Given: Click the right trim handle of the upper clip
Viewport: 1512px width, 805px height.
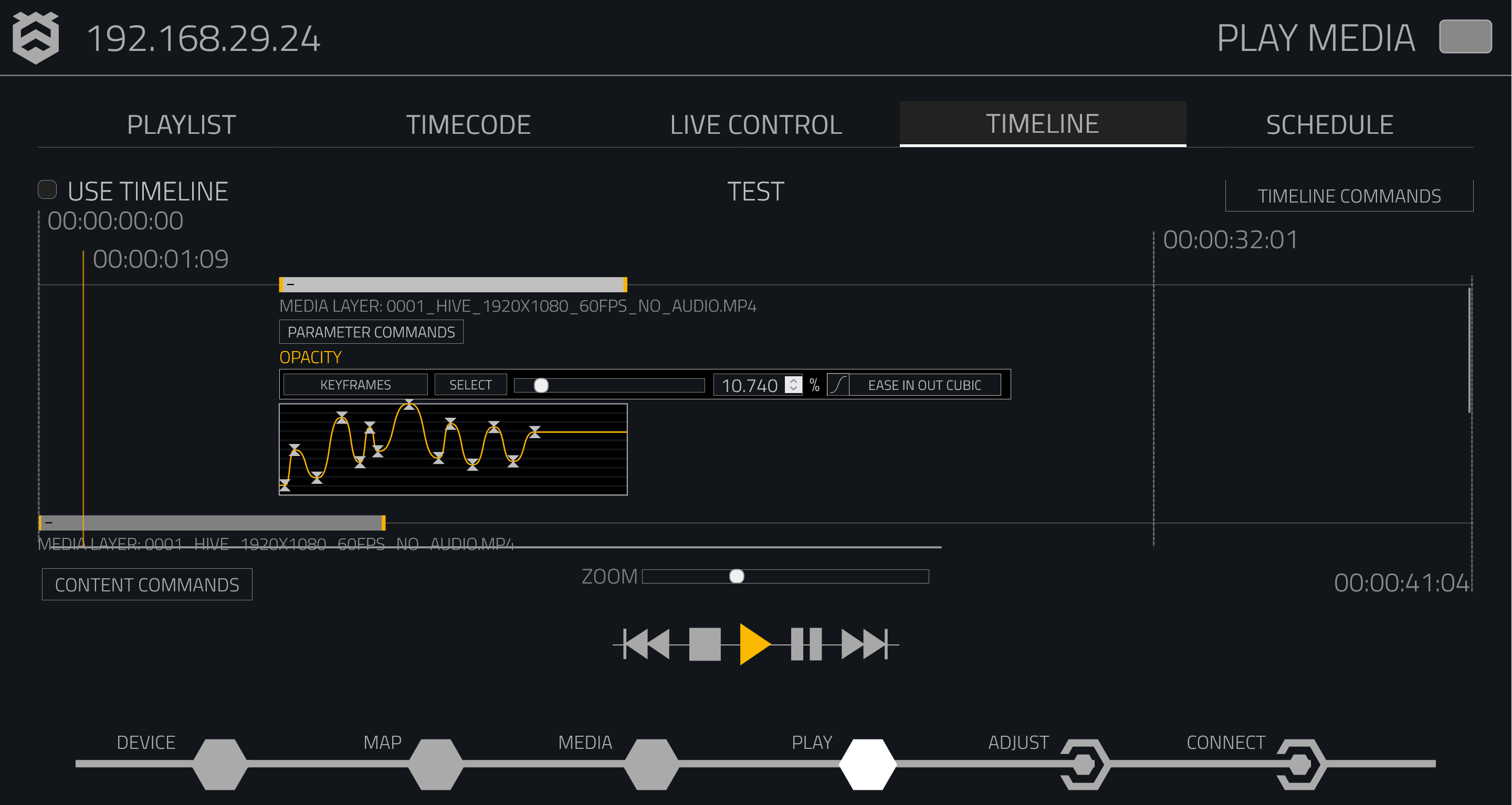Looking at the screenshot, I should (625, 284).
